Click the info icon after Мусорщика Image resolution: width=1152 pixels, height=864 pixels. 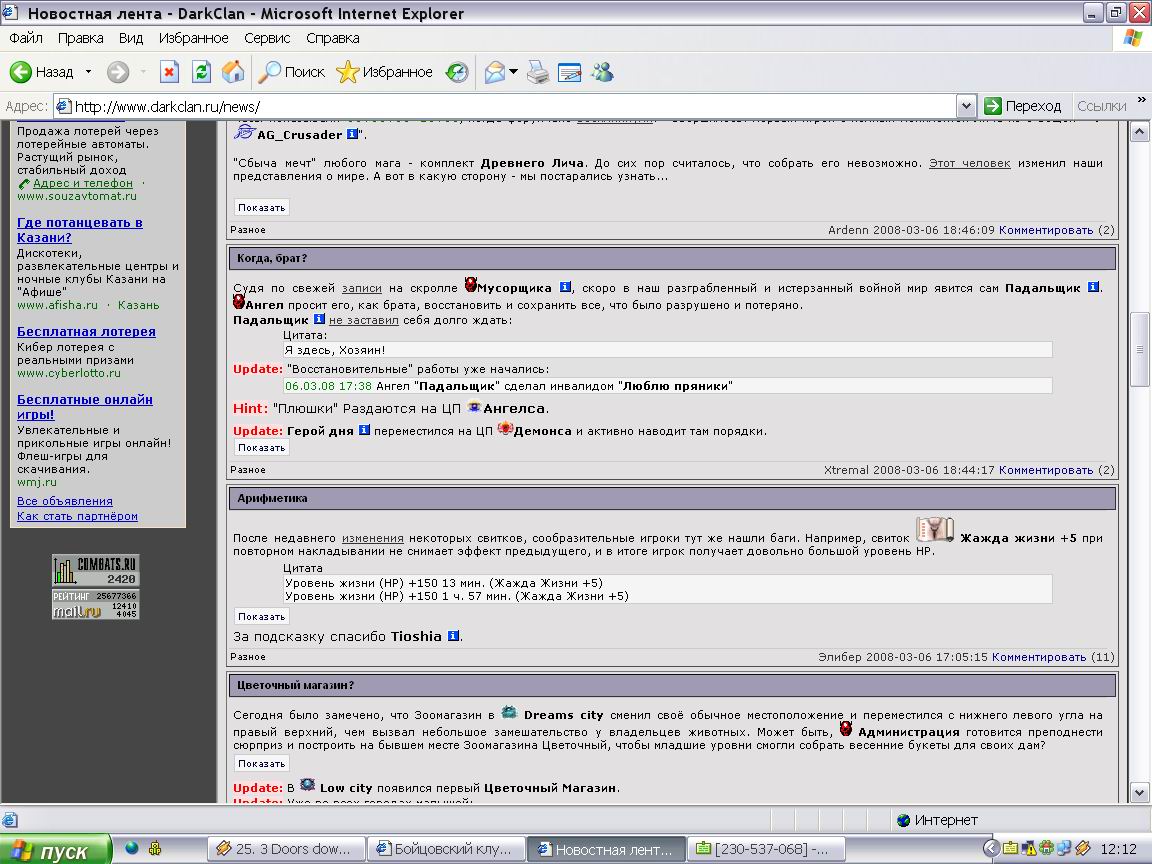tap(565, 287)
